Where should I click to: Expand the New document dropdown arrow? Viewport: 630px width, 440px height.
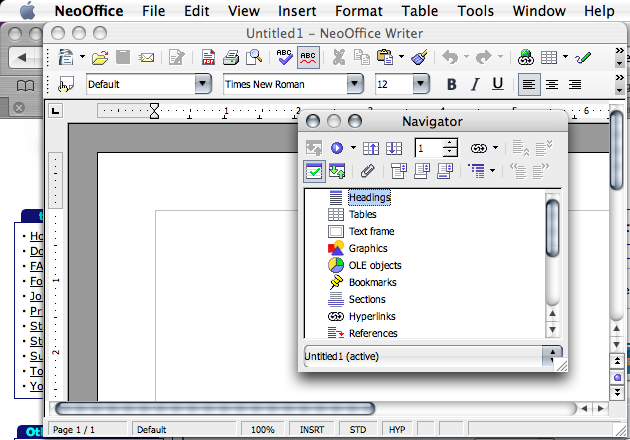coord(82,57)
